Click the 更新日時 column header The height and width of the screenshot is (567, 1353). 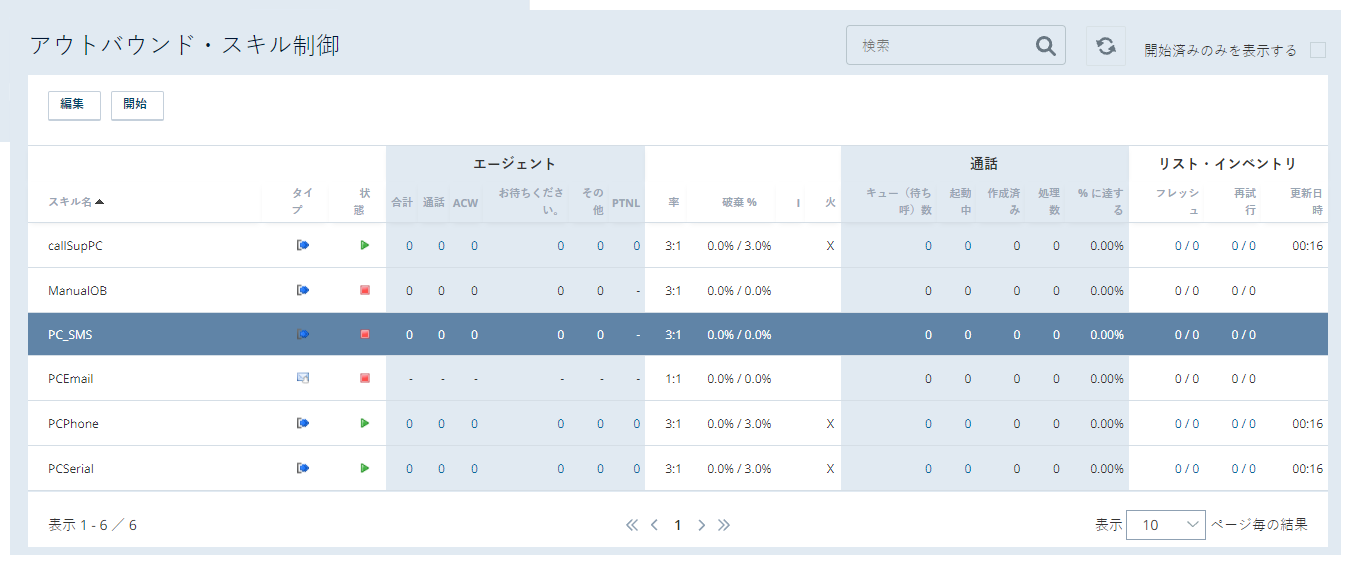pos(1307,201)
